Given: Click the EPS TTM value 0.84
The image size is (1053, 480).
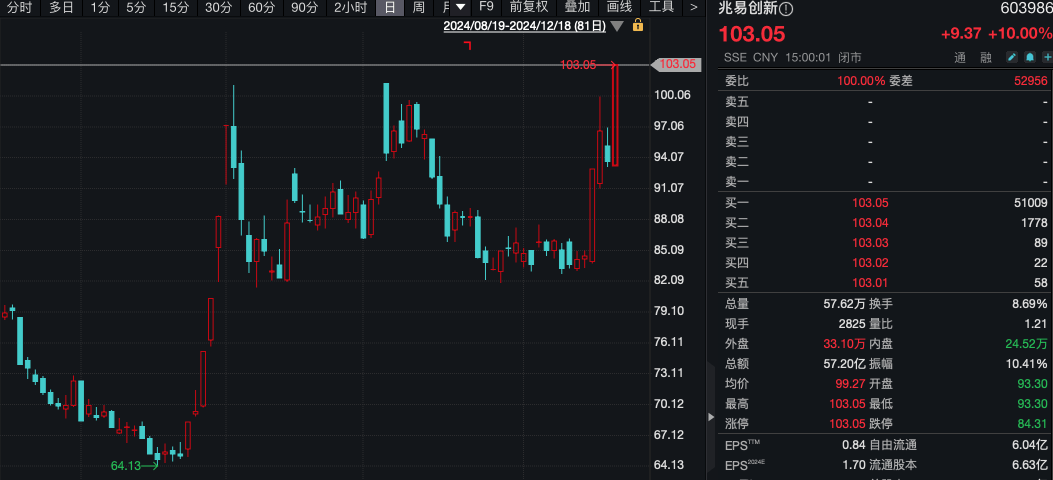Looking at the screenshot, I should pos(854,444).
